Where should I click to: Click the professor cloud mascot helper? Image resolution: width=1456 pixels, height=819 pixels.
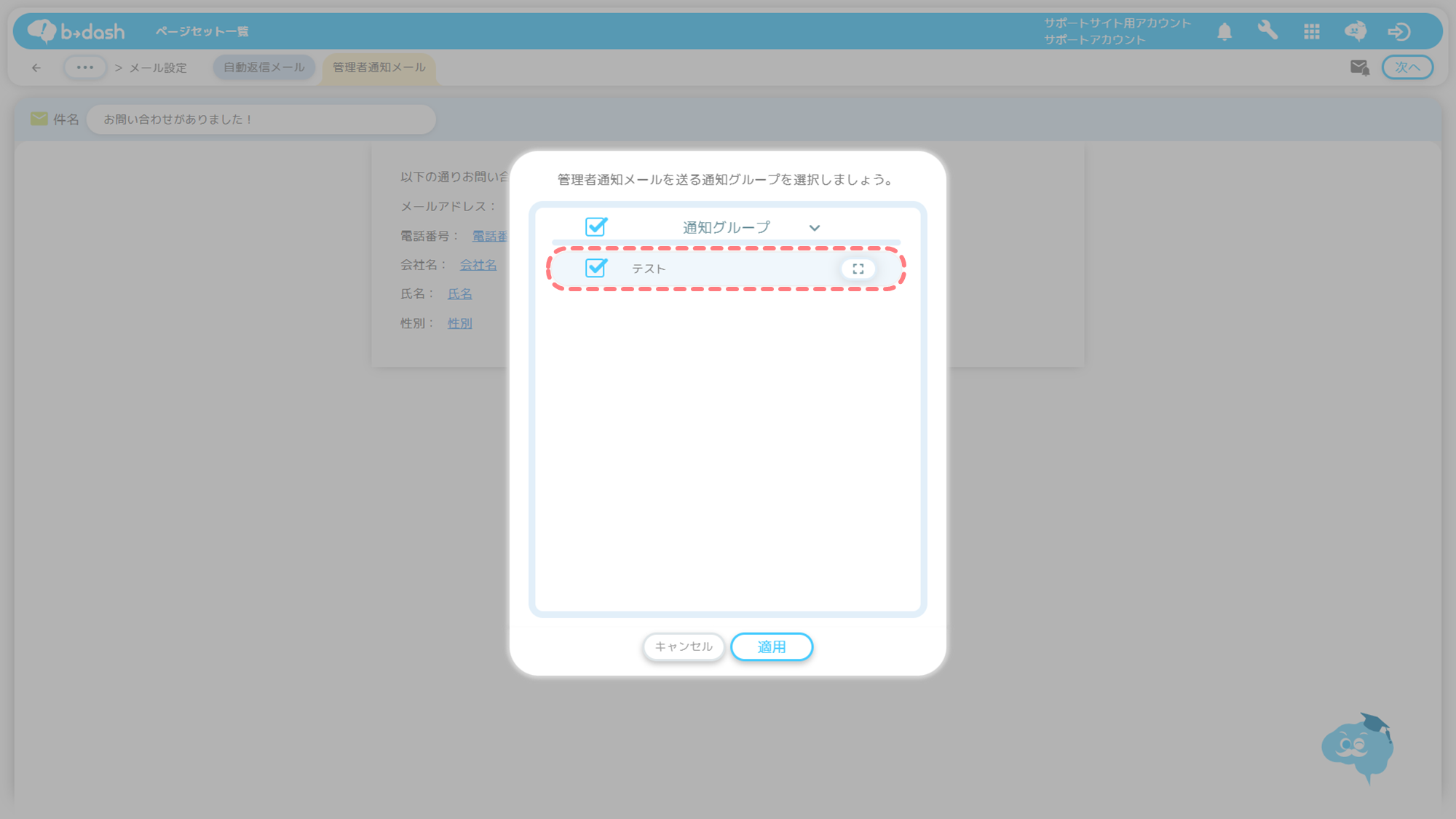[x=1357, y=747]
